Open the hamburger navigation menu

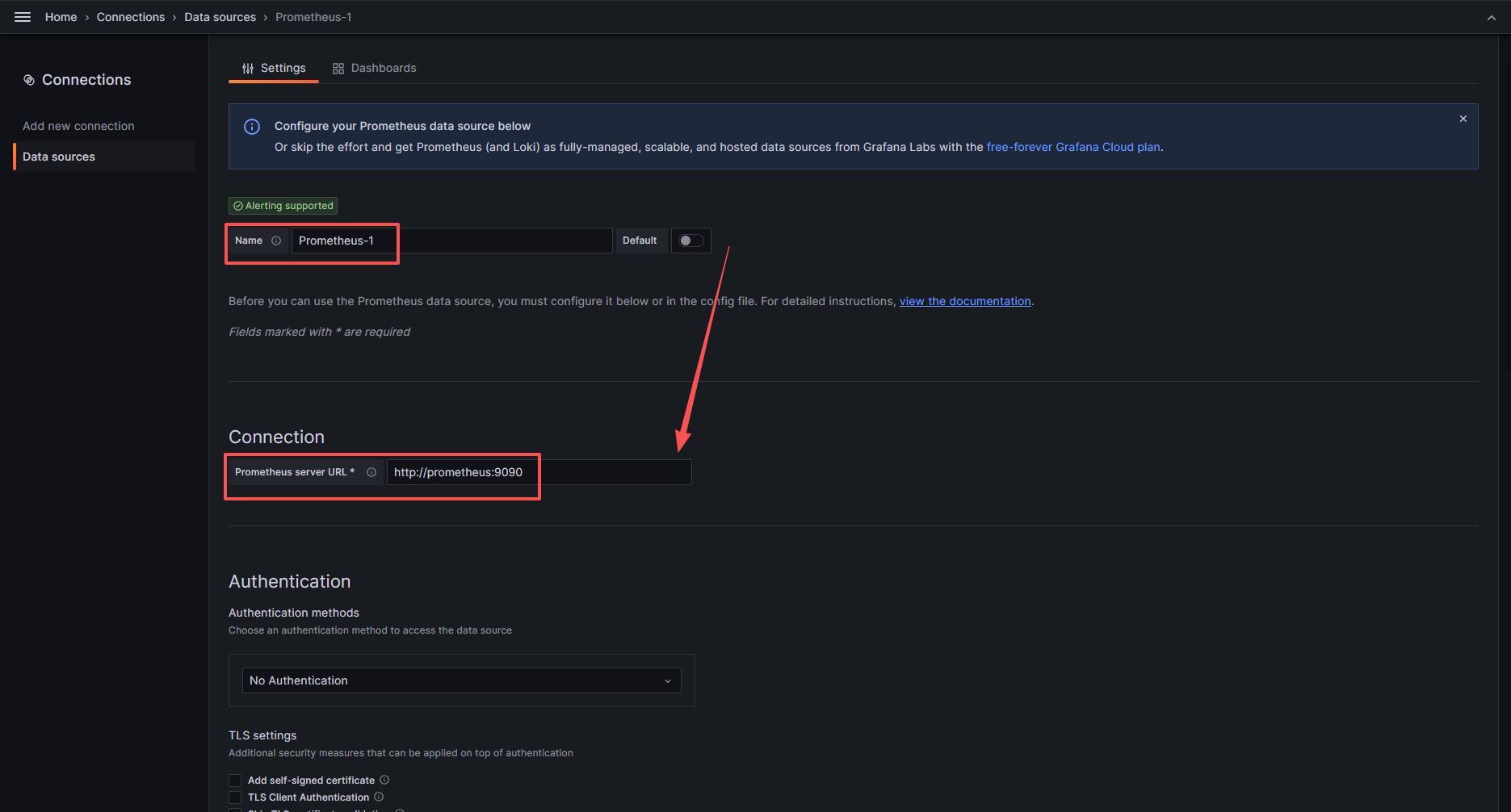[22, 16]
